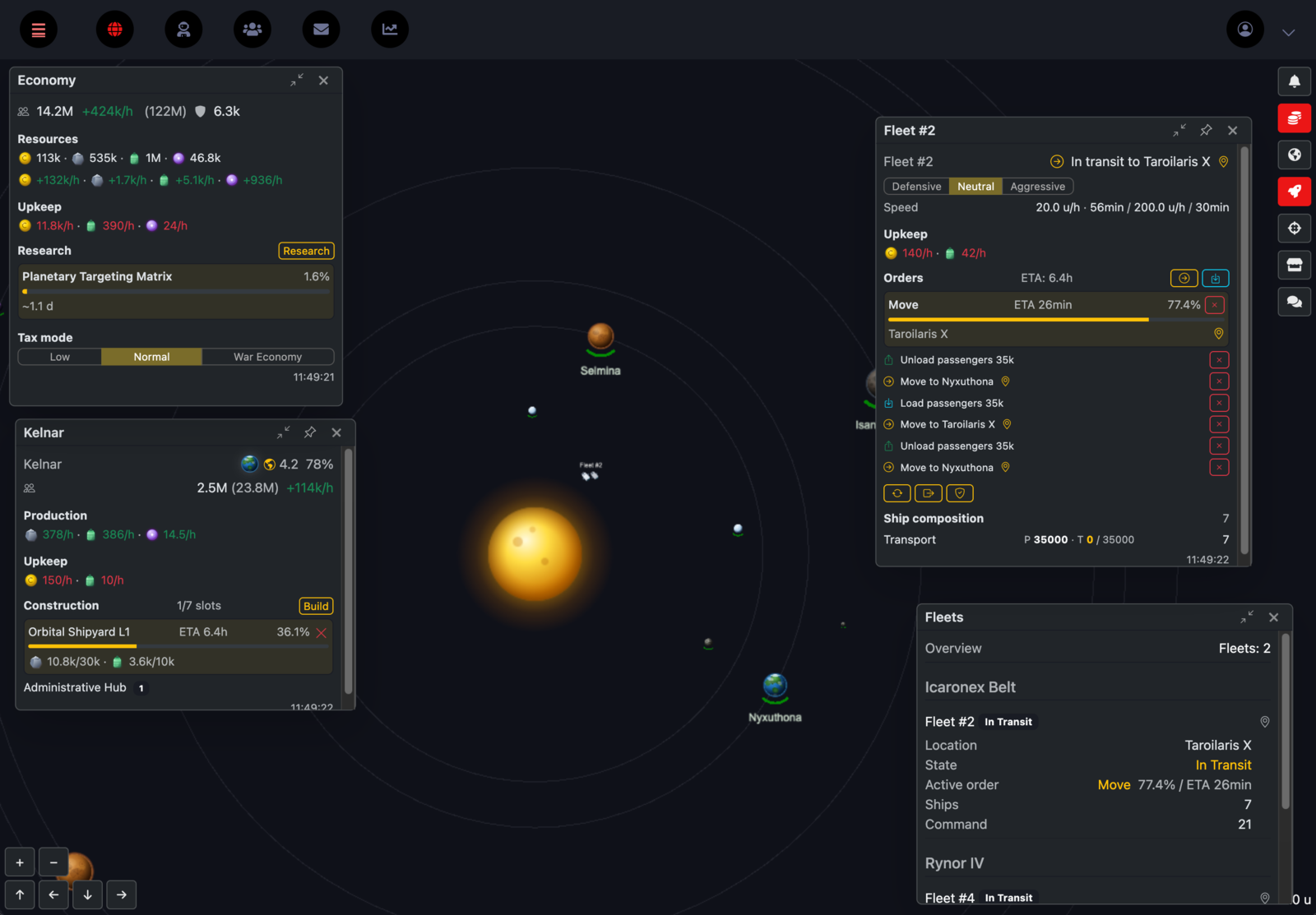The image size is (1316, 915).
Task: Cancel the active Move order to Taroilaris X
Action: coord(1215,305)
